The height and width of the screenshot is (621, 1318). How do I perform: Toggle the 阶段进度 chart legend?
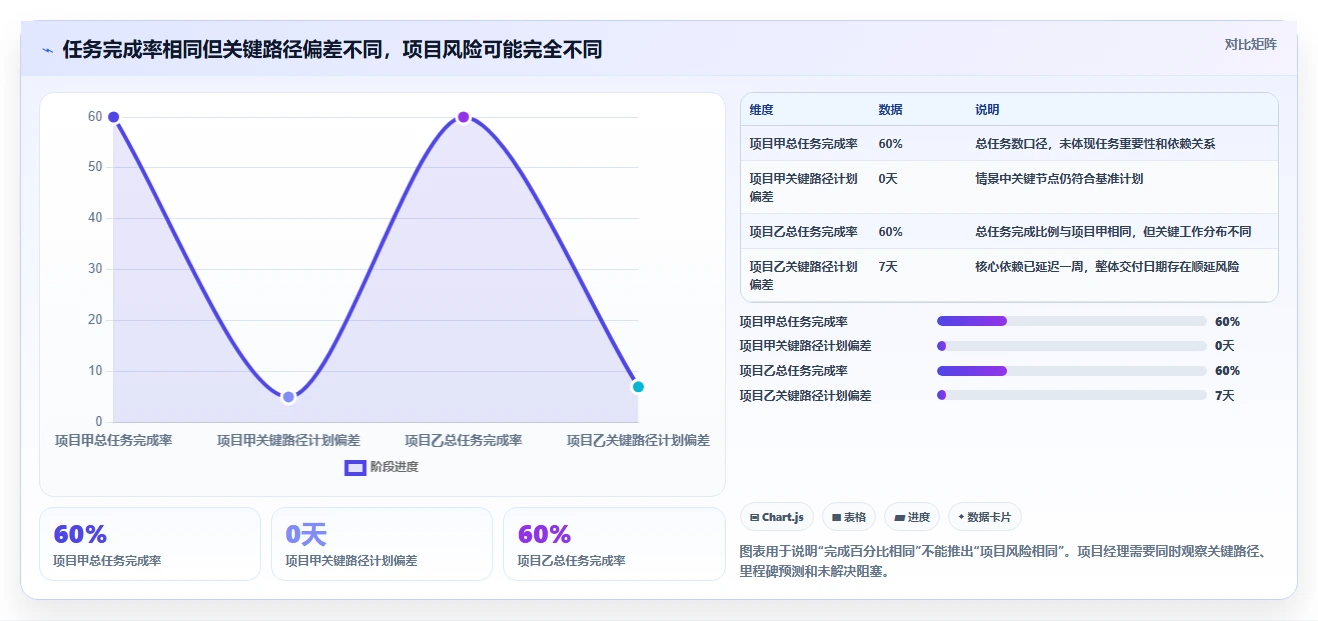click(381, 467)
